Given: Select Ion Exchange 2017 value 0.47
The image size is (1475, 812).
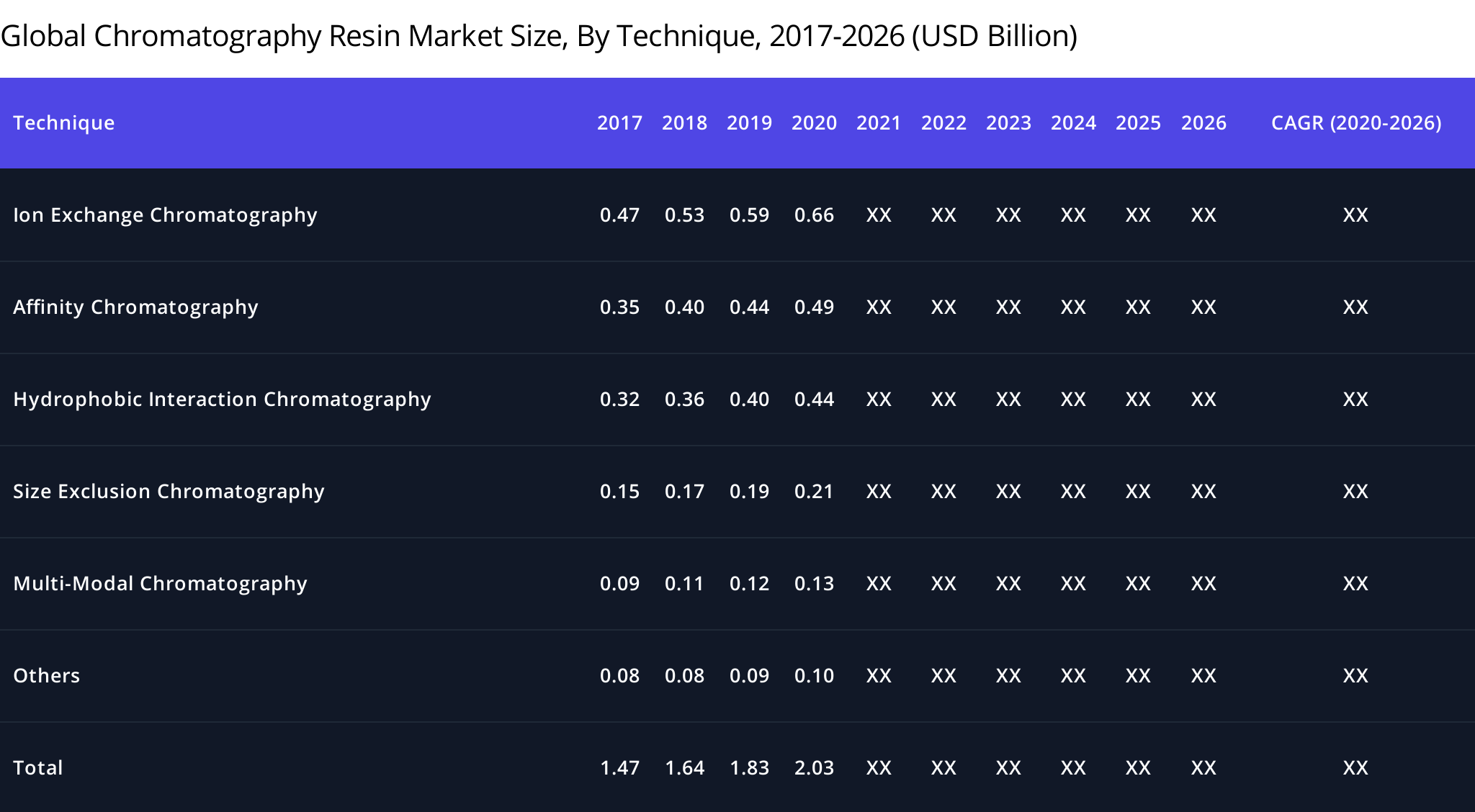Looking at the screenshot, I should coord(619,215).
